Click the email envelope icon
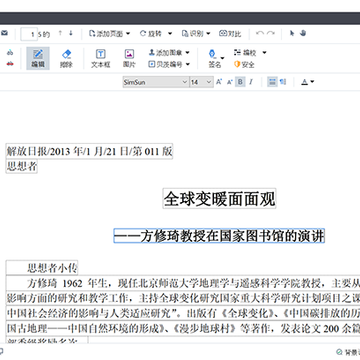 pos(4,33)
